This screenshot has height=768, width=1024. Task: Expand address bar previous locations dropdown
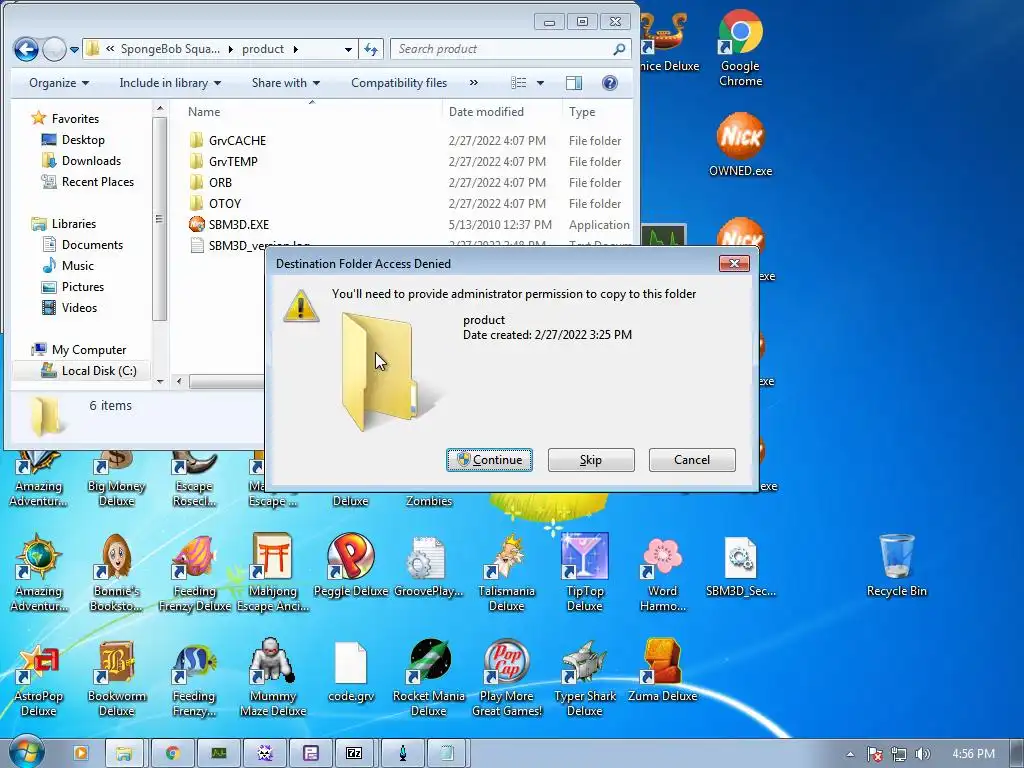(x=348, y=49)
